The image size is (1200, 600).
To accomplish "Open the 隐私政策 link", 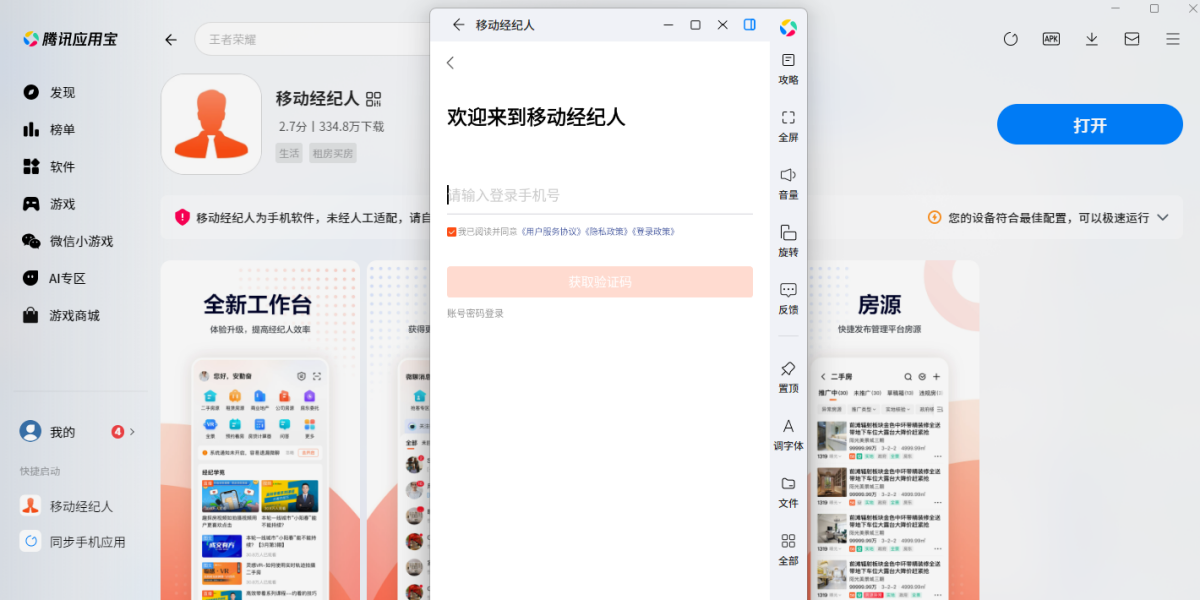I will click(606, 231).
